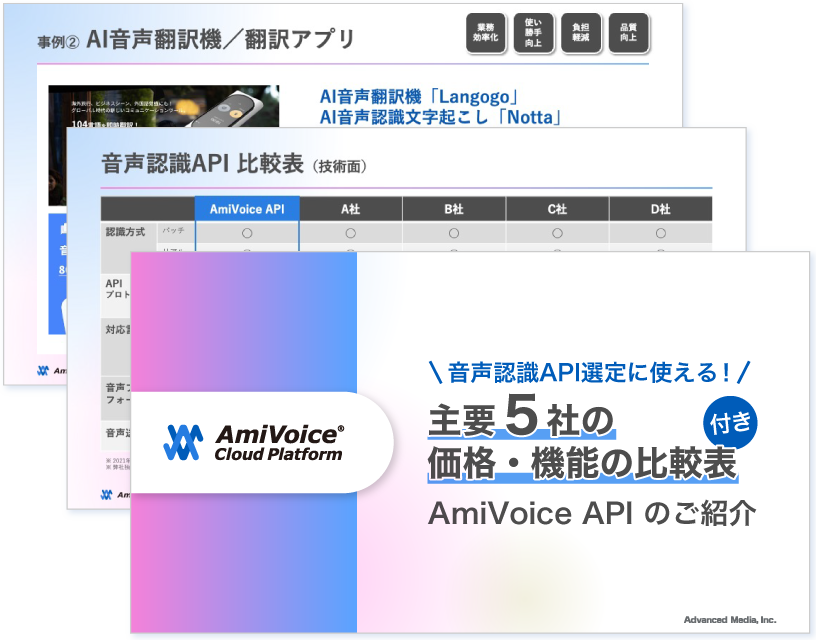Select the AmiVoice API column header

point(247,209)
